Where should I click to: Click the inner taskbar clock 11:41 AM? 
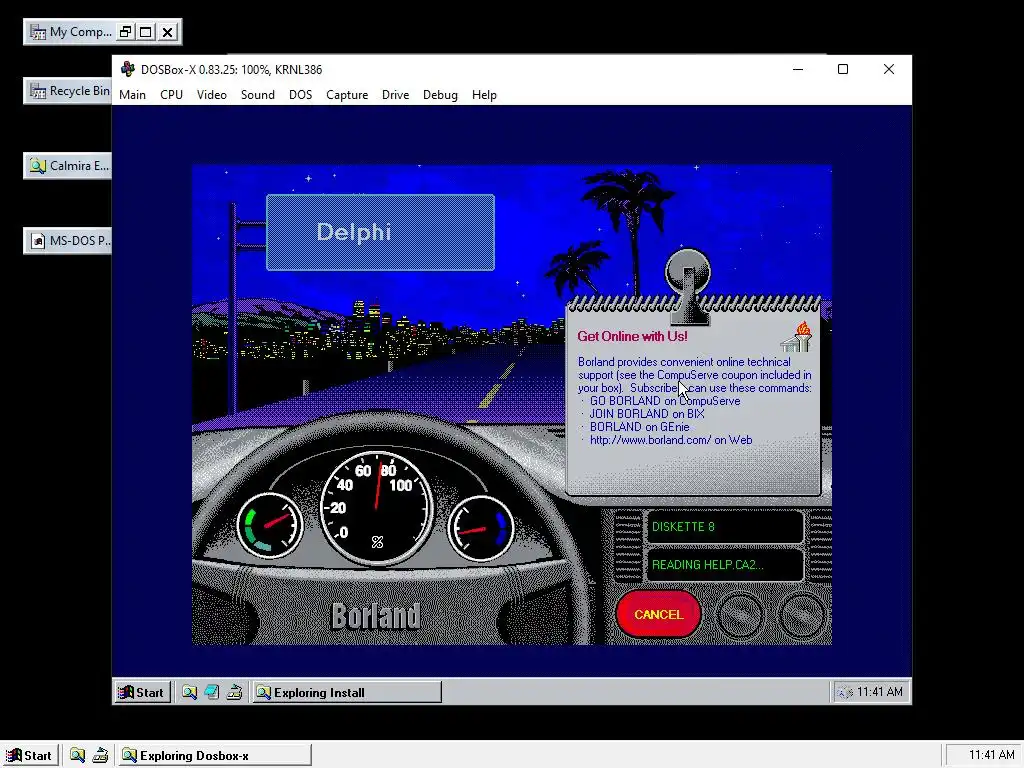tap(880, 692)
